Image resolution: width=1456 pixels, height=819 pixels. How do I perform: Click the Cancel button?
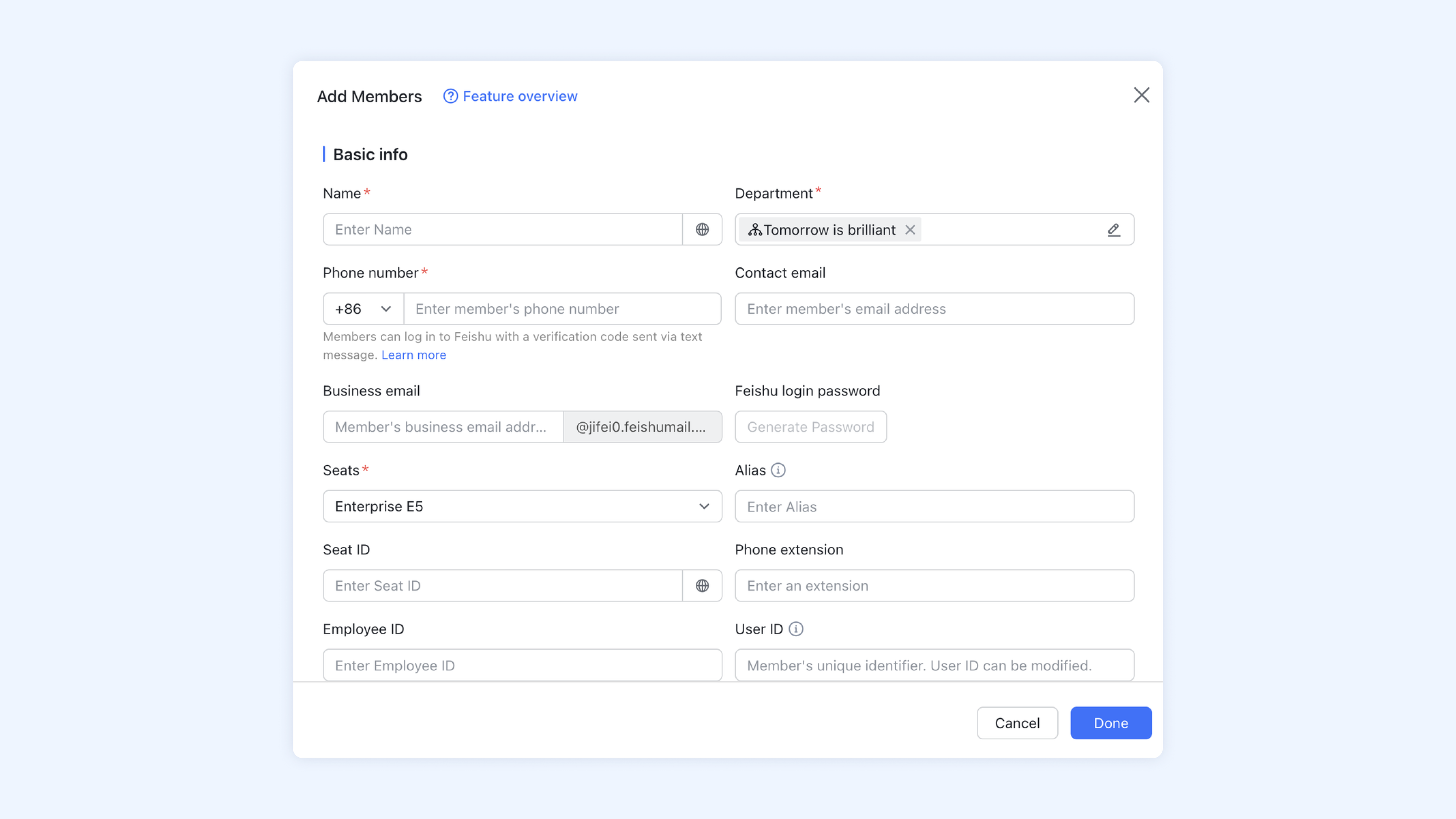[1017, 723]
